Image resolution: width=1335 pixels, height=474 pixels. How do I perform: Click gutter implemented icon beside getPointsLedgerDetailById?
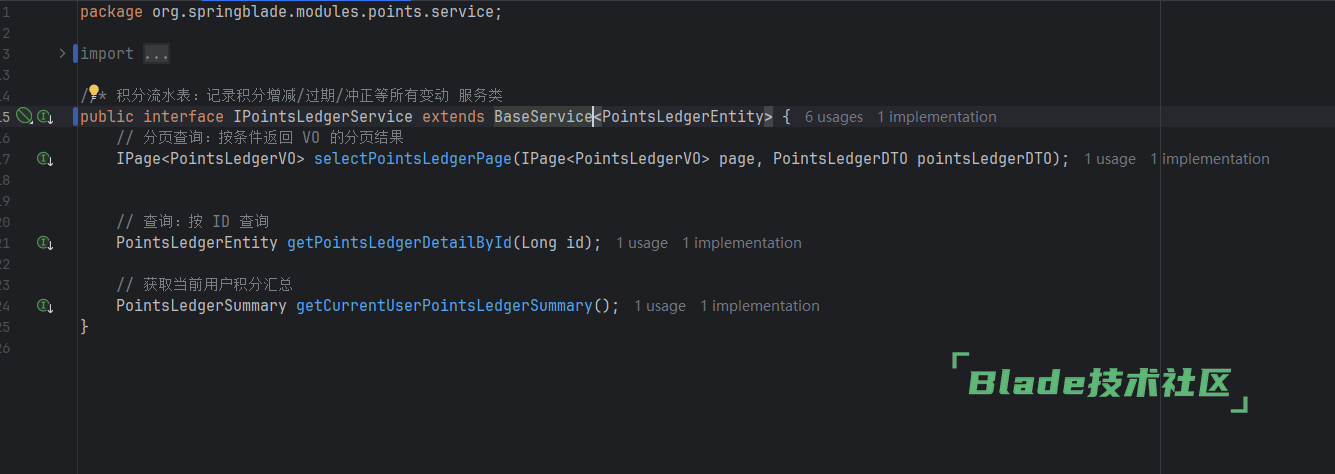coord(45,243)
